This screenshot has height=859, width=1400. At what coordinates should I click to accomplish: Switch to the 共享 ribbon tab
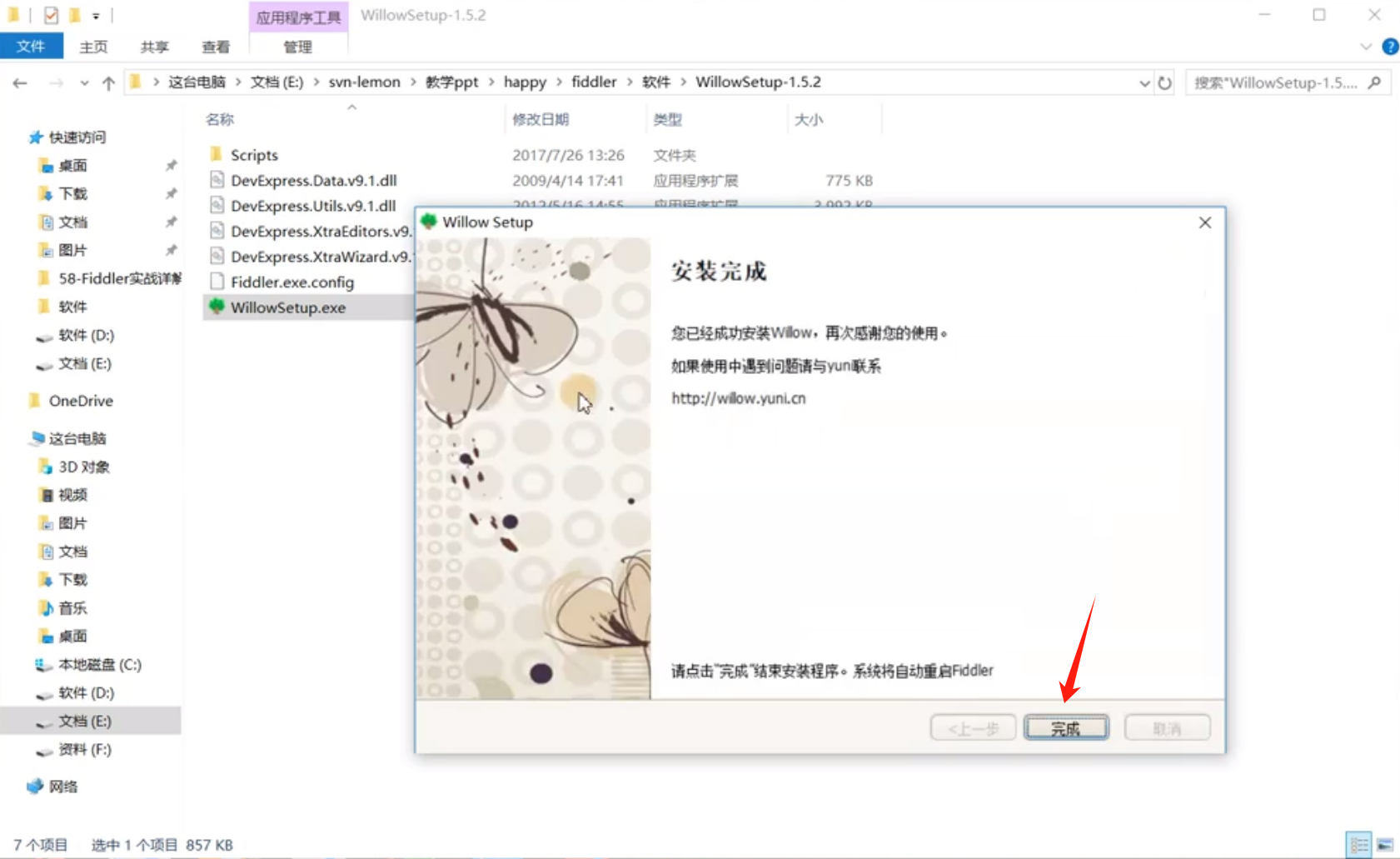click(154, 47)
